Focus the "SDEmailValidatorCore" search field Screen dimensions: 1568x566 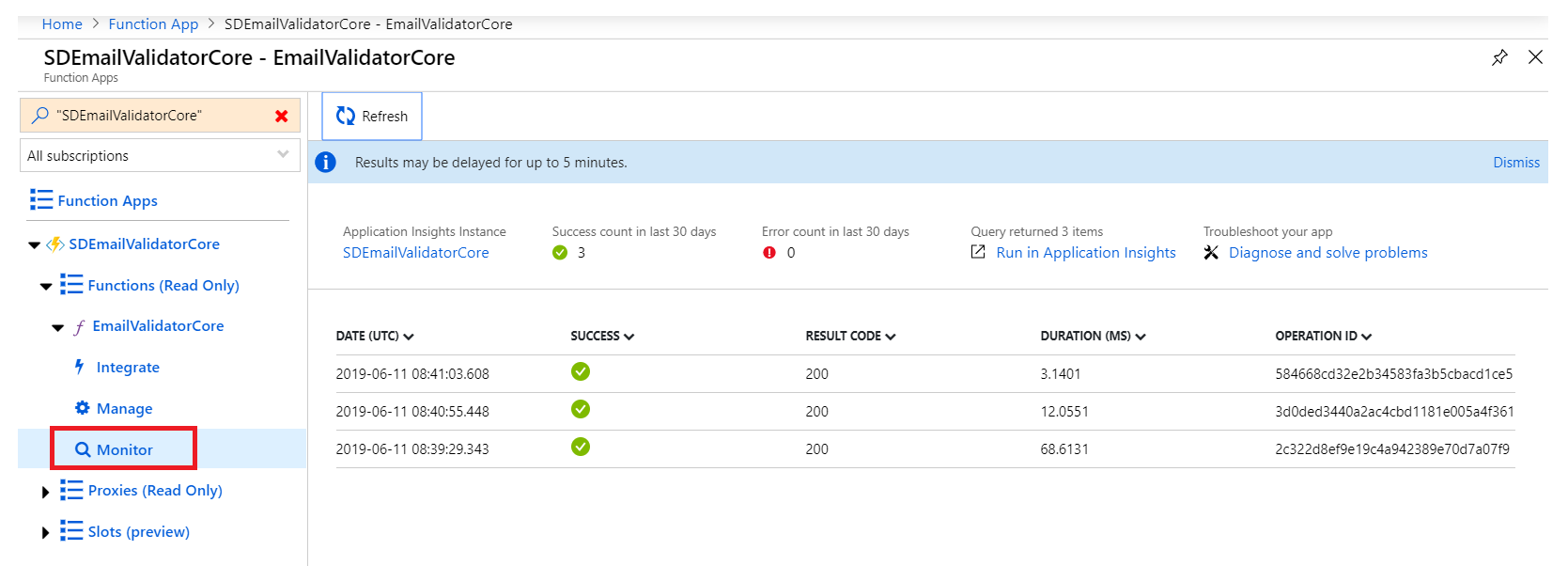coord(160,116)
